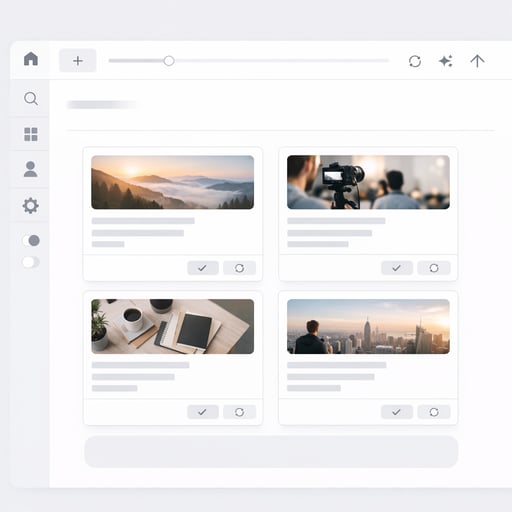Click the wide input bar below the cards
Image resolution: width=512 pixels, height=512 pixels.
click(x=271, y=452)
